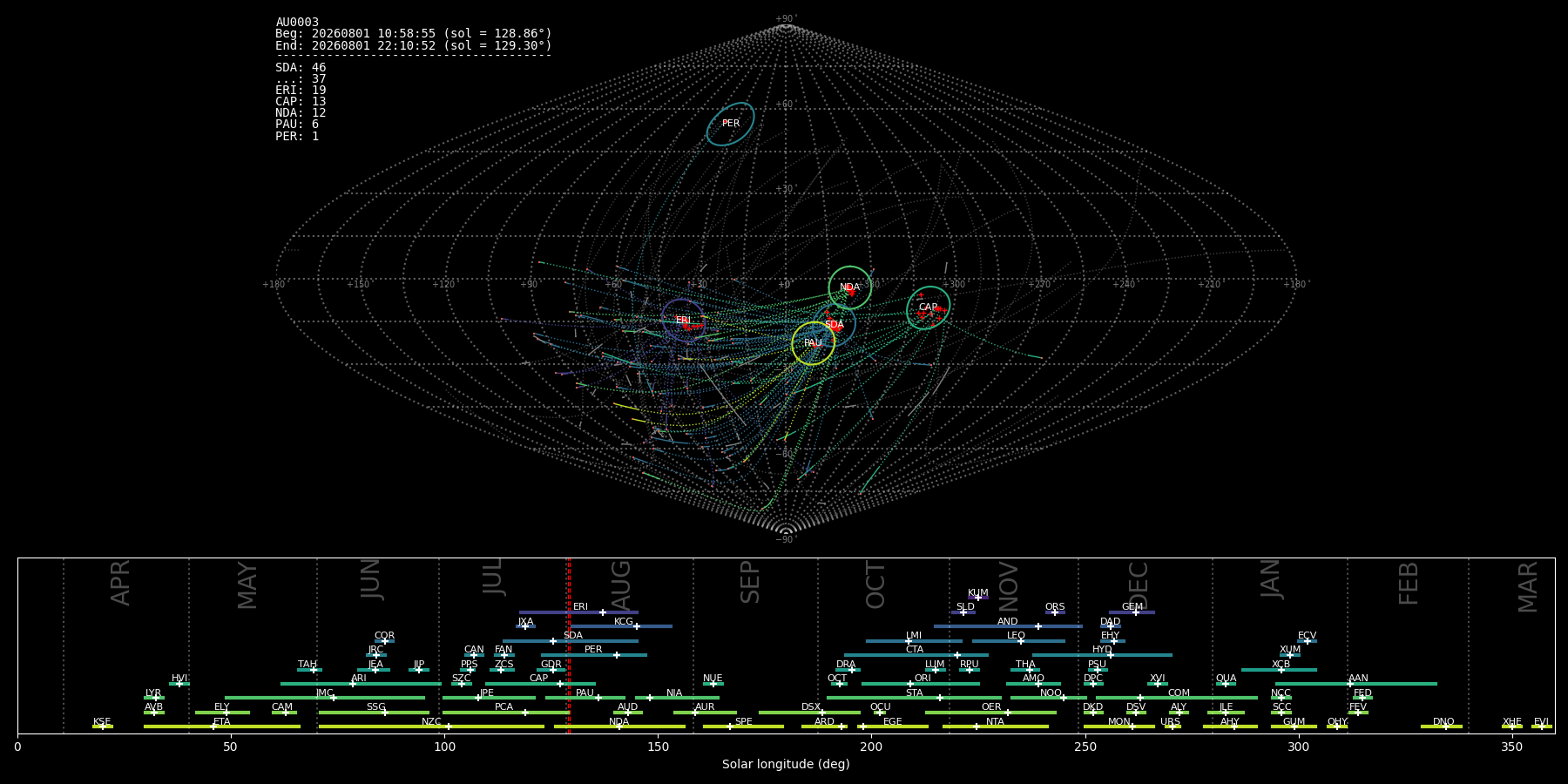Screen dimensions: 1568x784
Task: Select the ETA shower bar in timeline
Action: click(222, 727)
